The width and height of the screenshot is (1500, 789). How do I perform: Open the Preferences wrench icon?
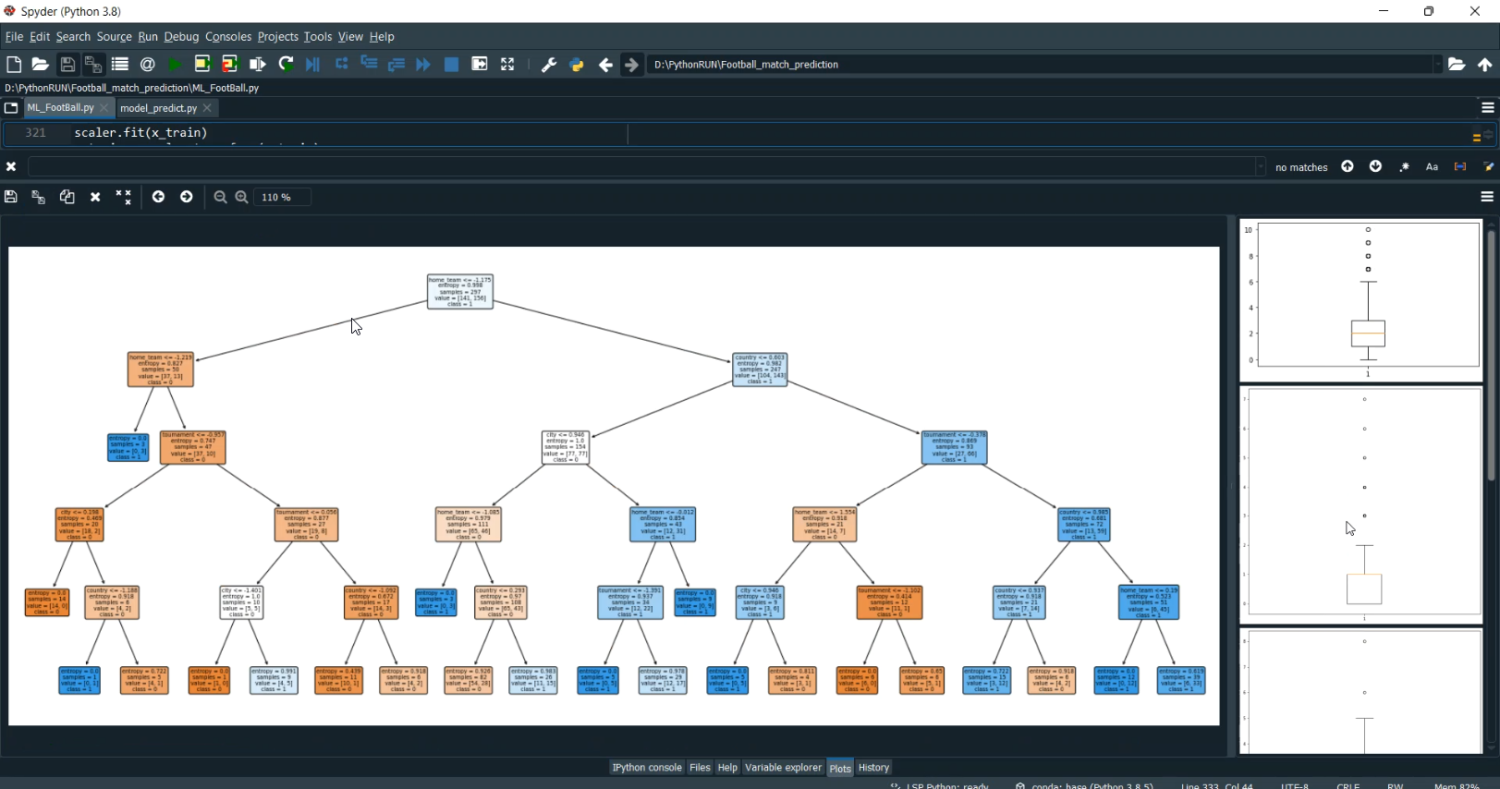pyautogui.click(x=548, y=65)
